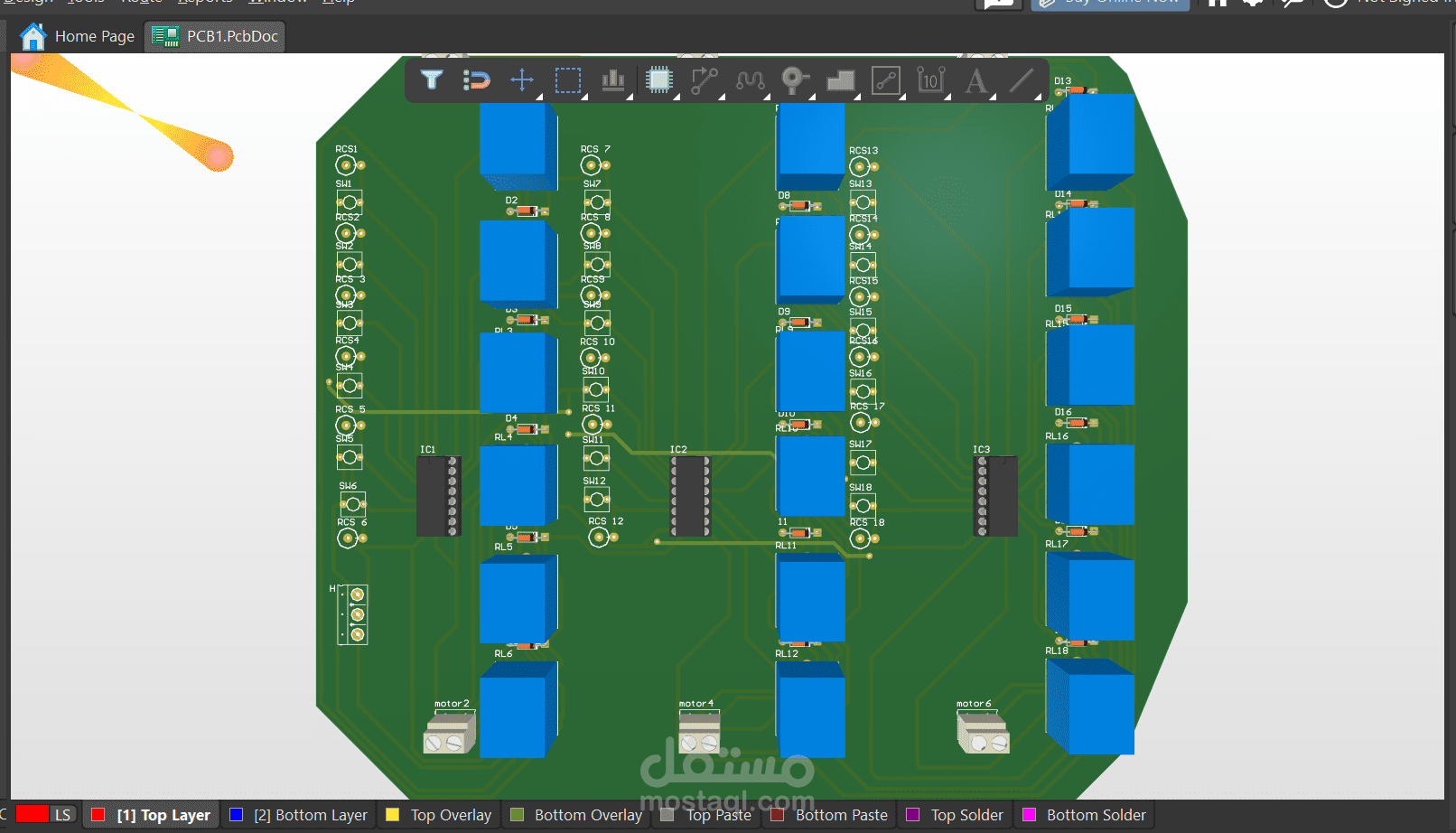Click the blue relay labeled RL4
1456x833 pixels.
518,485
